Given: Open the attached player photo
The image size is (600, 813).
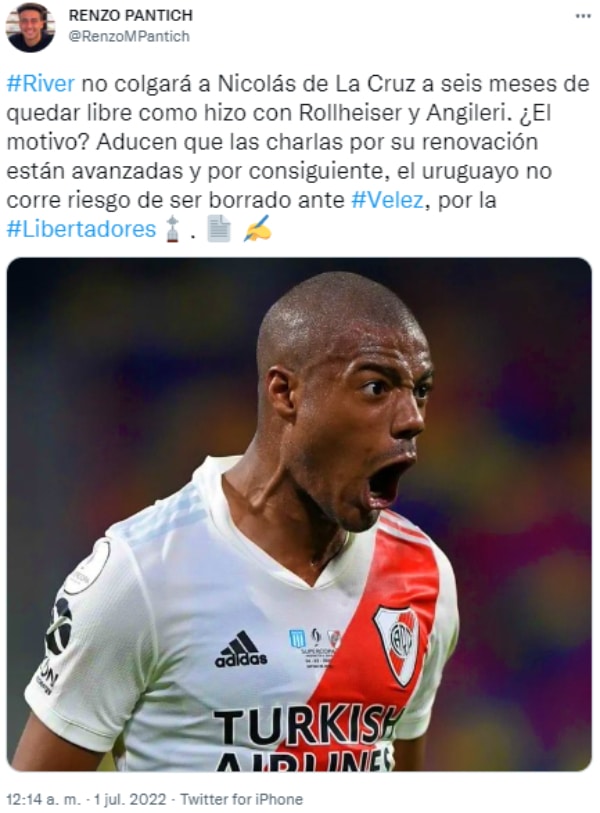Looking at the screenshot, I should (299, 514).
